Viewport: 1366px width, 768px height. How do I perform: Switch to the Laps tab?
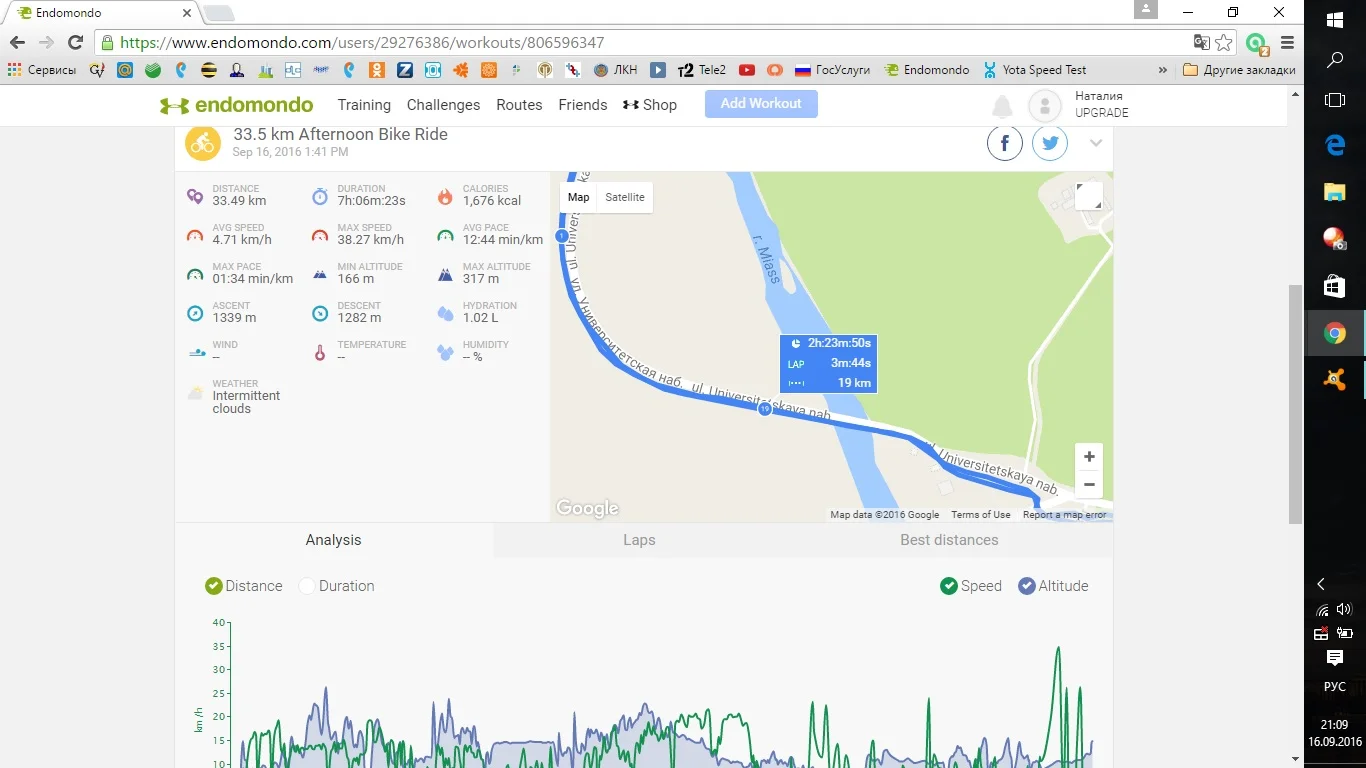point(639,540)
